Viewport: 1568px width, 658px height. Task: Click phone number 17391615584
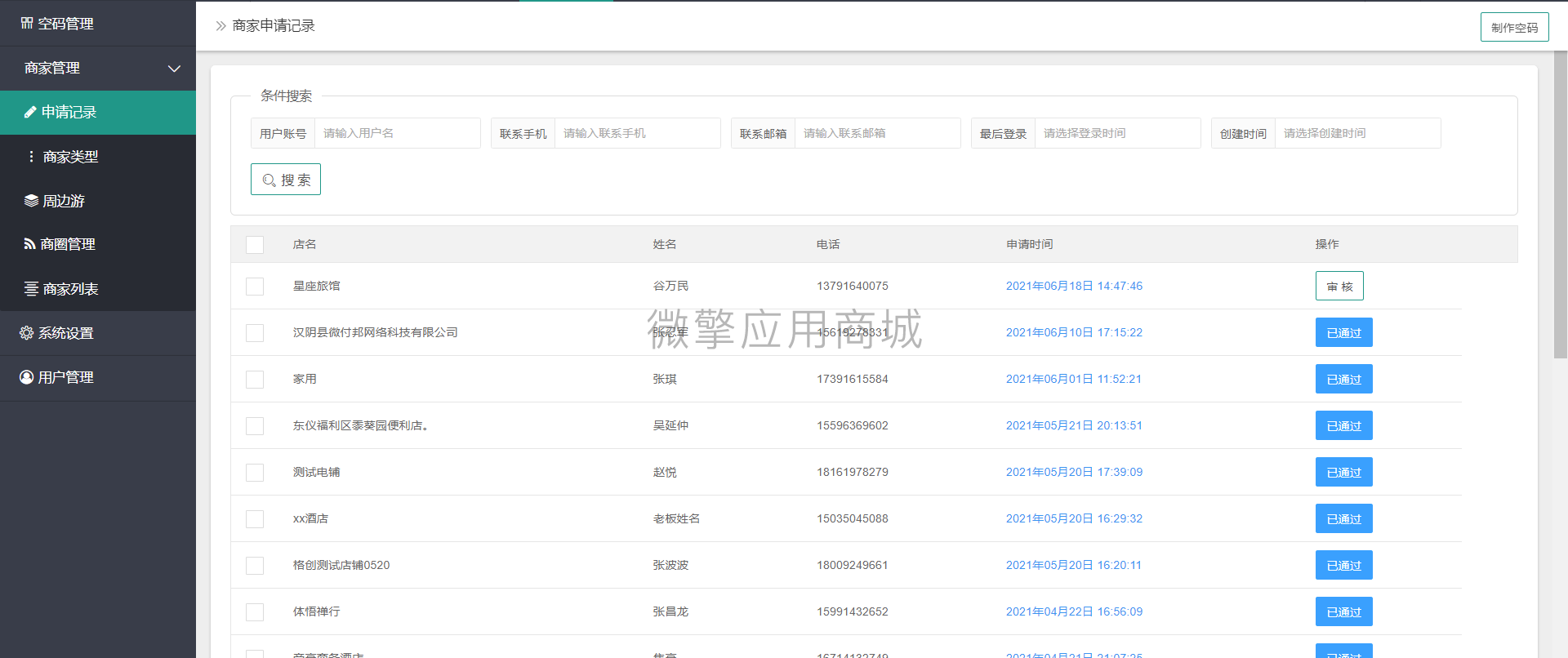[x=853, y=379]
